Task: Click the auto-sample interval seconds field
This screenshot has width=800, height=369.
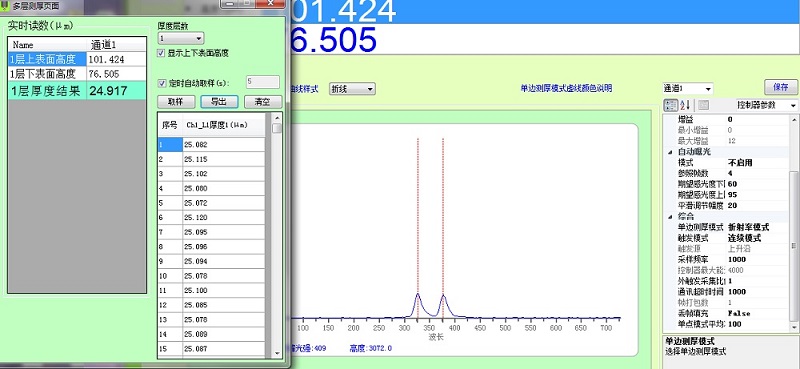Action: [x=263, y=82]
